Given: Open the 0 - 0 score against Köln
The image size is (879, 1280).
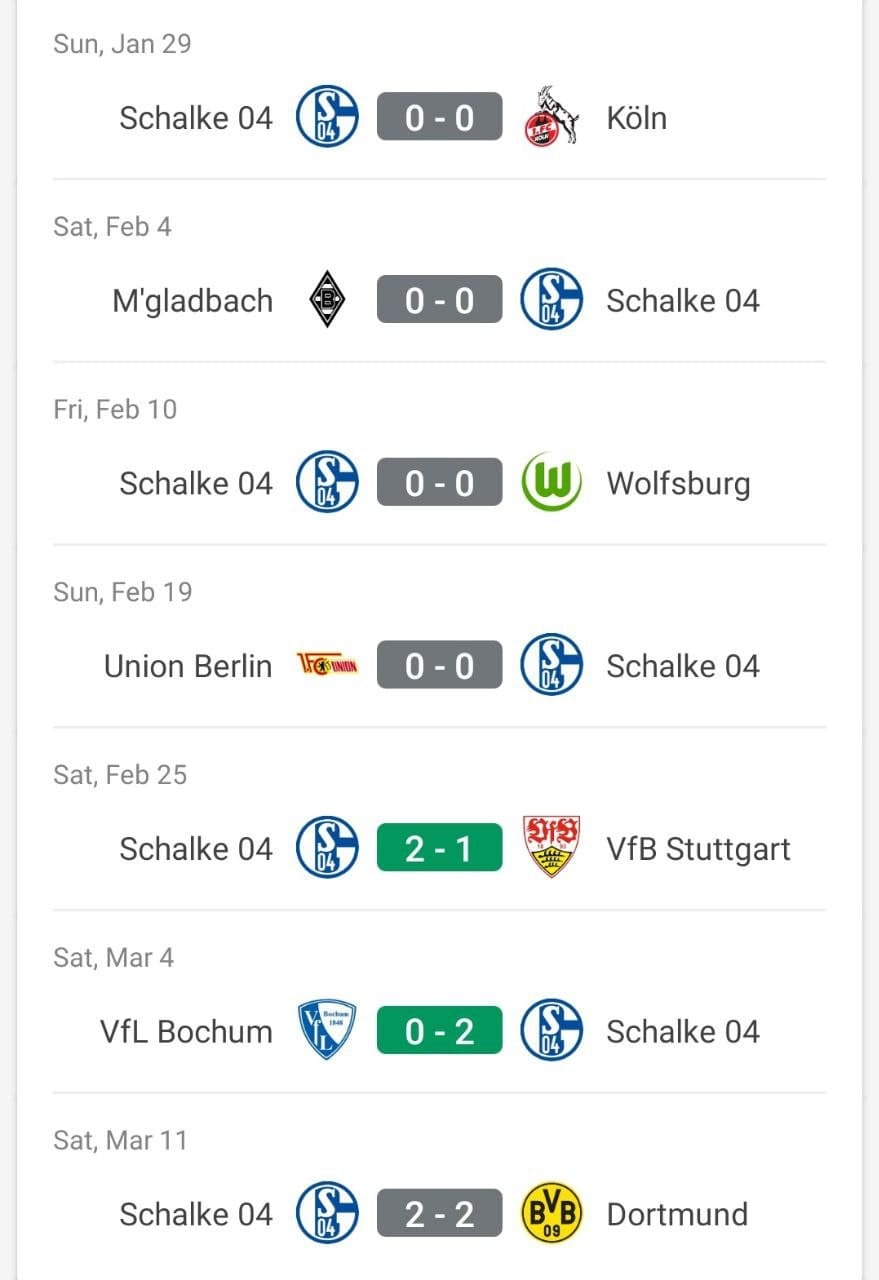Looking at the screenshot, I should tap(439, 118).
